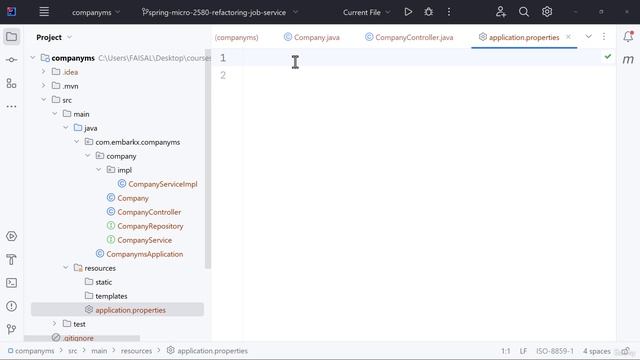
Task: Open the Commit tool window
Action: coord(11,60)
